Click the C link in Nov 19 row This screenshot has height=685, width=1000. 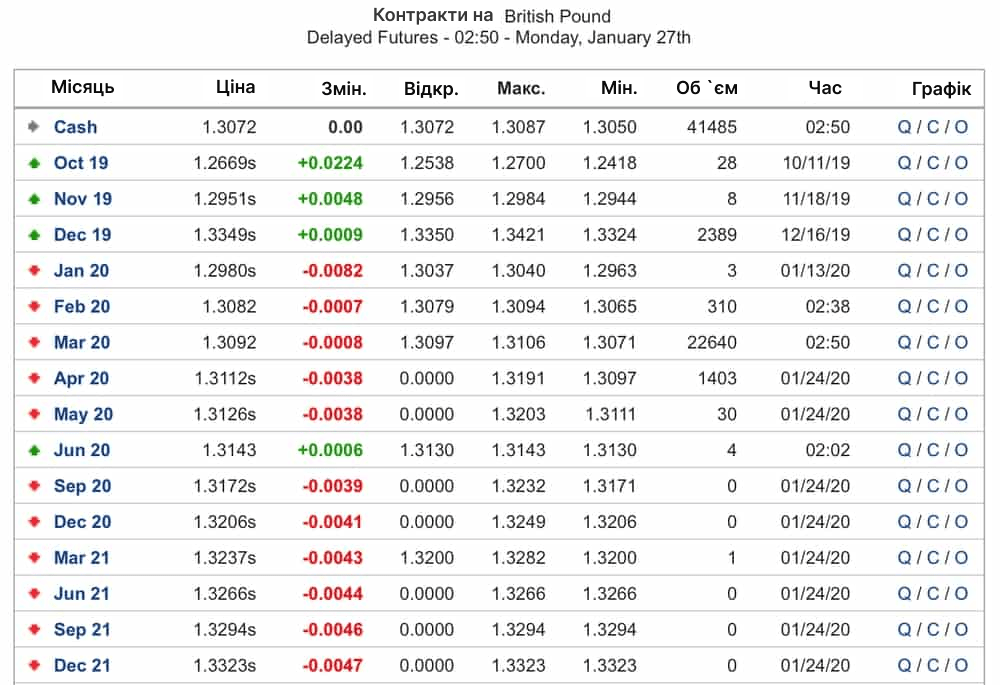click(932, 198)
